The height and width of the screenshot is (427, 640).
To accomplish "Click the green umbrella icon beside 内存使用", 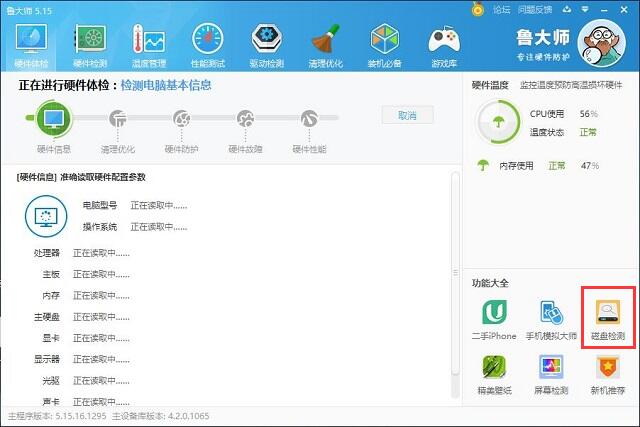I will pos(483,165).
